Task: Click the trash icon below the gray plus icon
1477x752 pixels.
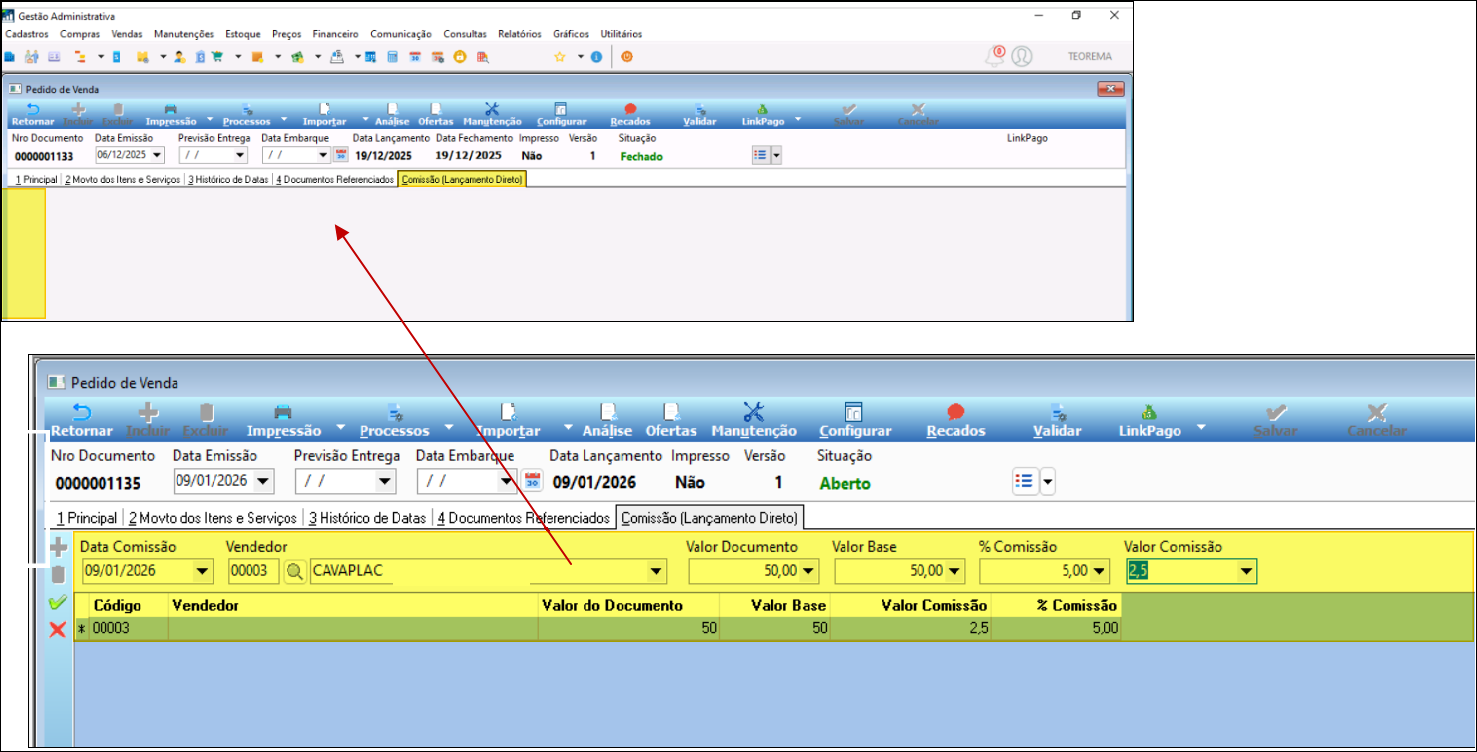Action: tap(59, 575)
